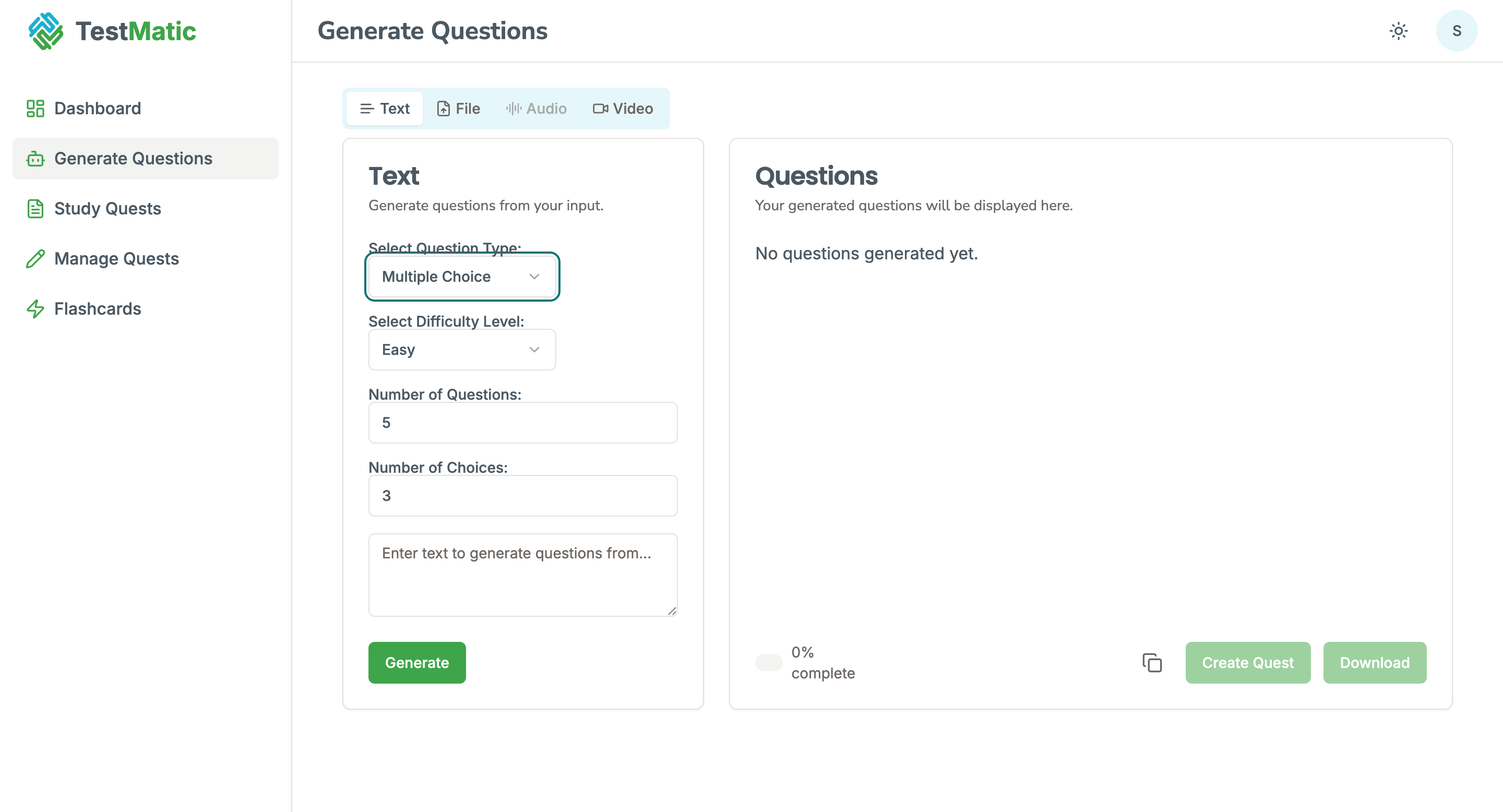Switch to the Video tab
The height and width of the screenshot is (812, 1503).
(x=623, y=109)
